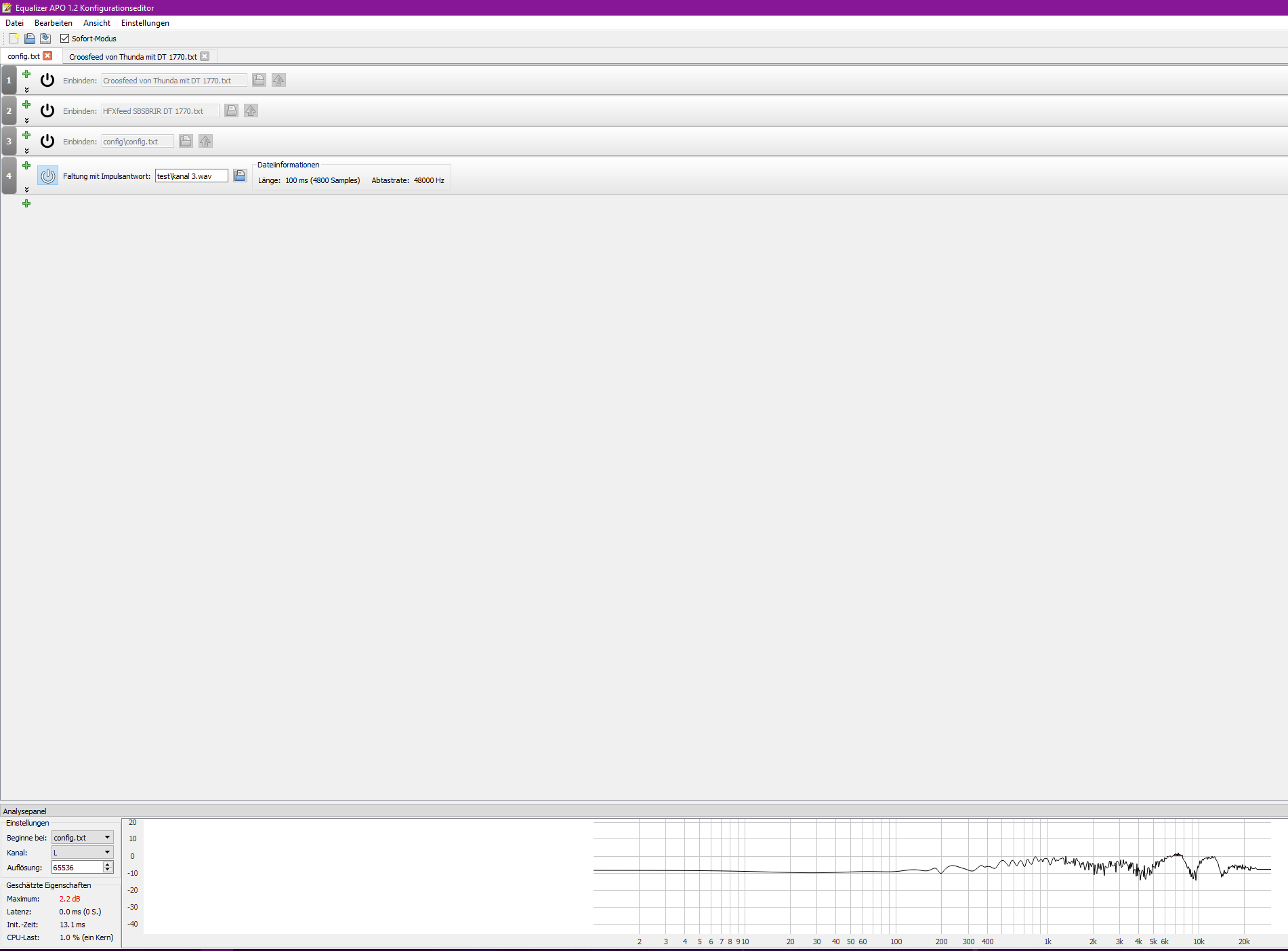Open the Datei menu
This screenshot has height=951, width=1288.
click(x=14, y=23)
